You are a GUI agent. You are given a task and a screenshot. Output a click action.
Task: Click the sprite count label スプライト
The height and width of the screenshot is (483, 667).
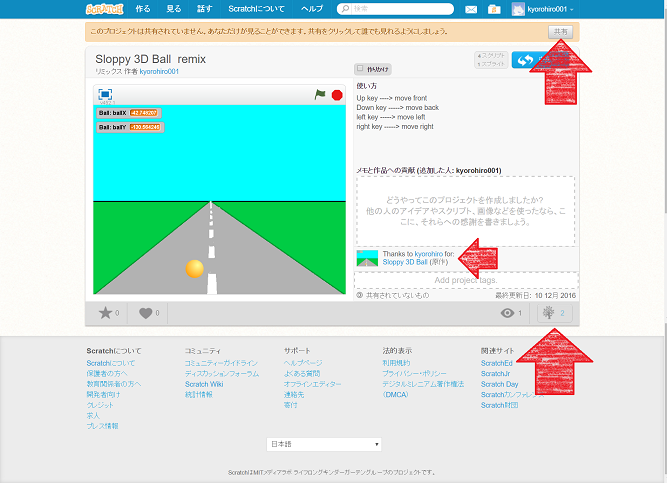pyautogui.click(x=491, y=64)
